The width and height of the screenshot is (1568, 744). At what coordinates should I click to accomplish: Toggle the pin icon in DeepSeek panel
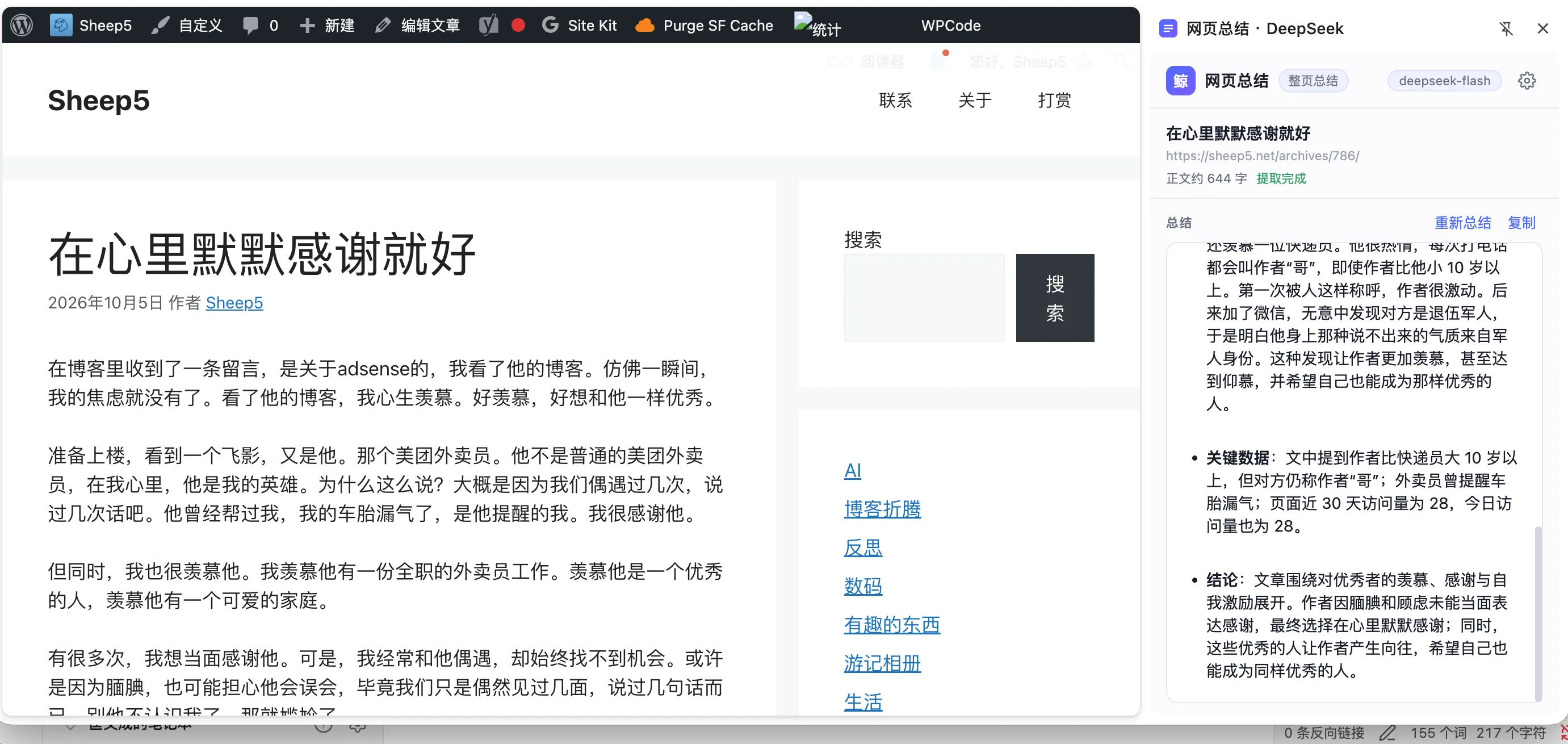pyautogui.click(x=1506, y=28)
